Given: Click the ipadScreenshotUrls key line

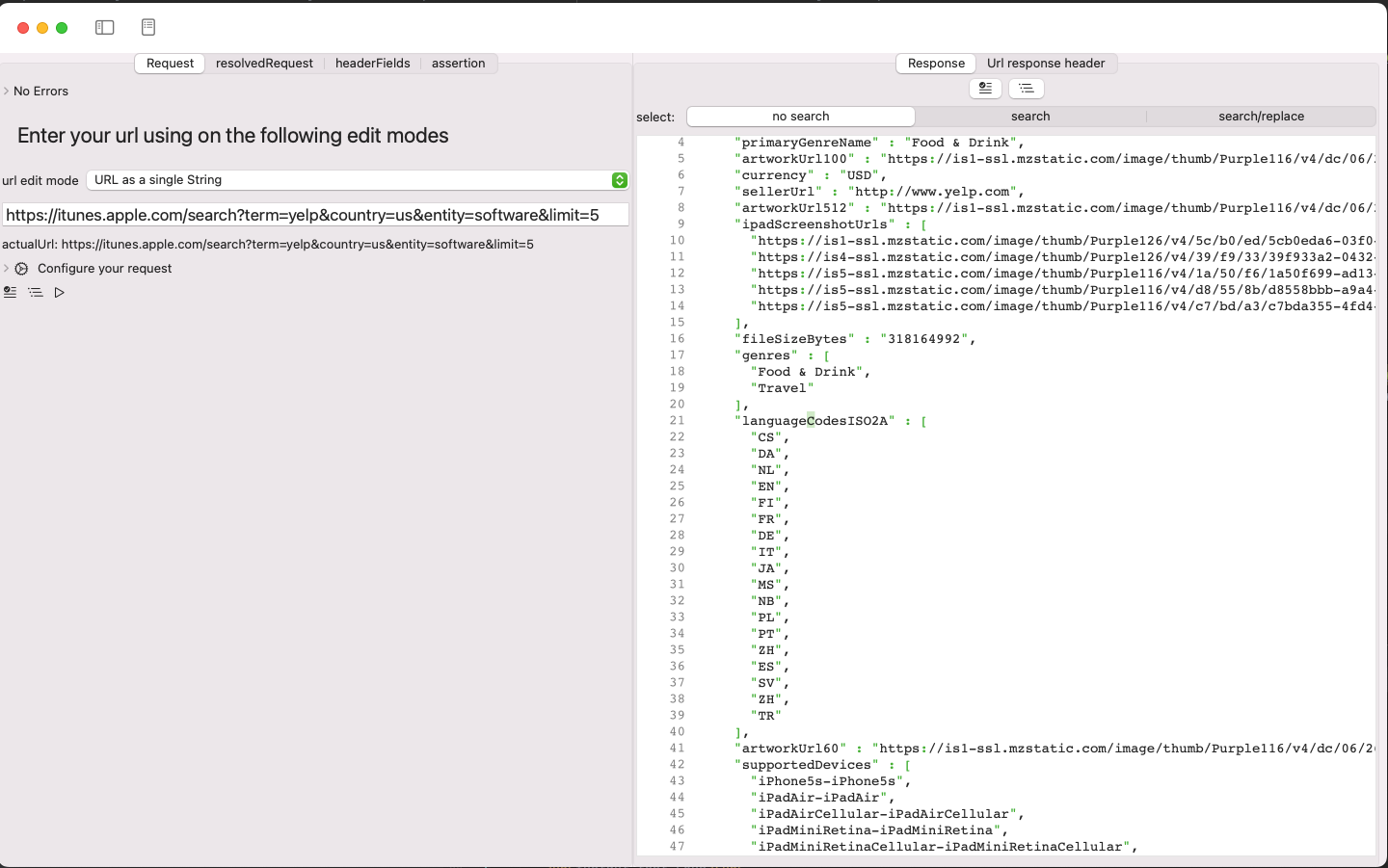Looking at the screenshot, I should tap(831, 224).
